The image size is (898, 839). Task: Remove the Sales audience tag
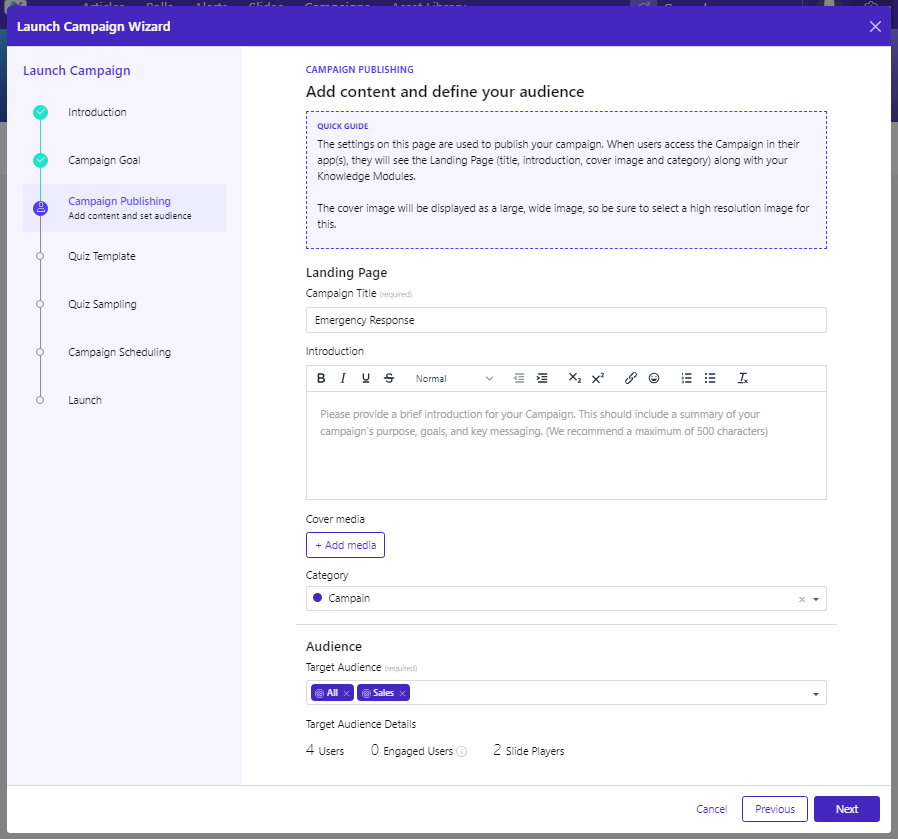403,693
